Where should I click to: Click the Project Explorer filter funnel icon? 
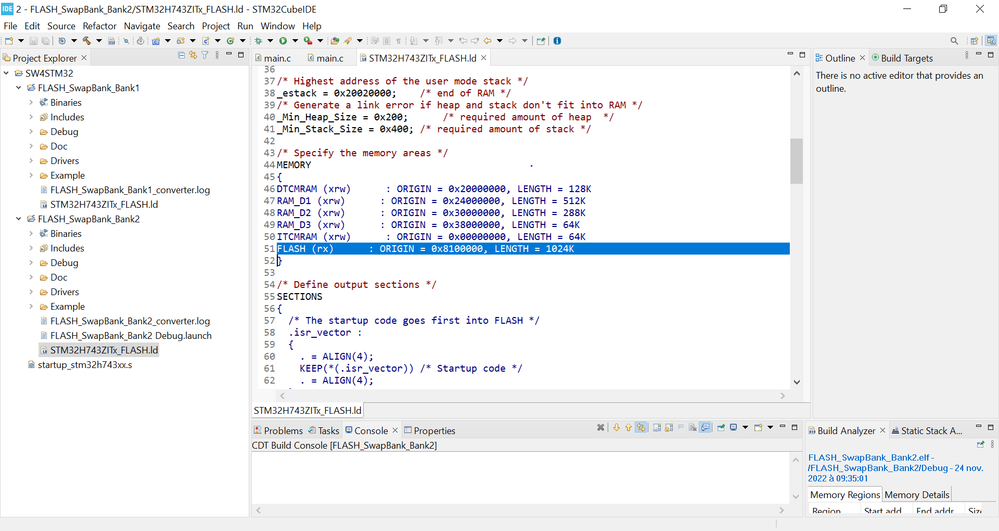(x=205, y=55)
